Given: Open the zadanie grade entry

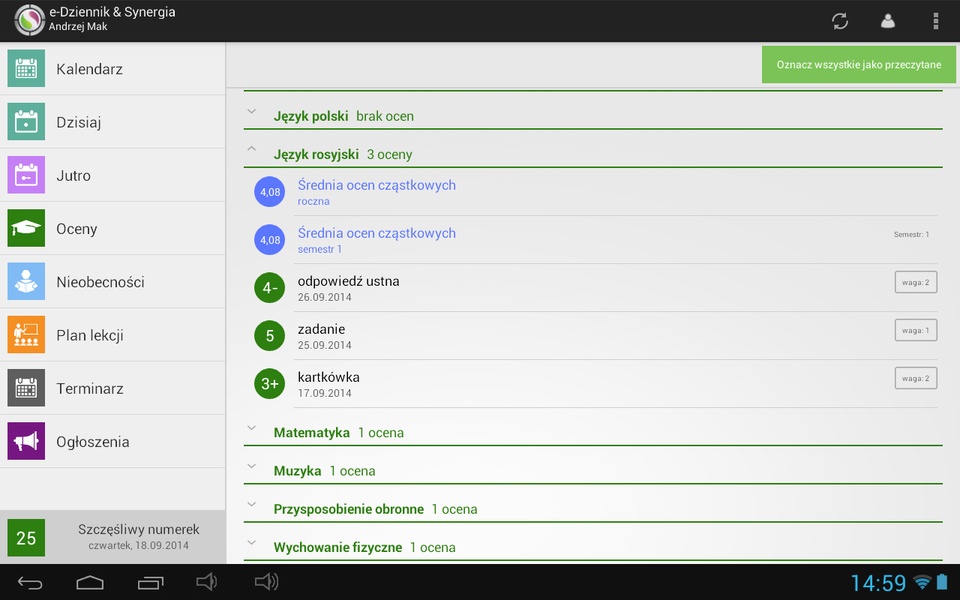Looking at the screenshot, I should pos(593,336).
